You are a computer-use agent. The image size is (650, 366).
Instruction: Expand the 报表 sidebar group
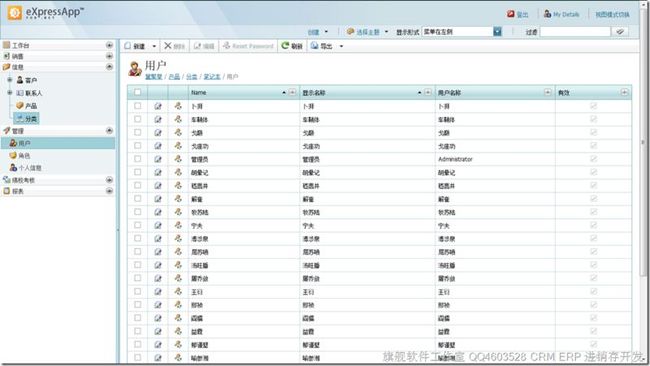[x=109, y=191]
